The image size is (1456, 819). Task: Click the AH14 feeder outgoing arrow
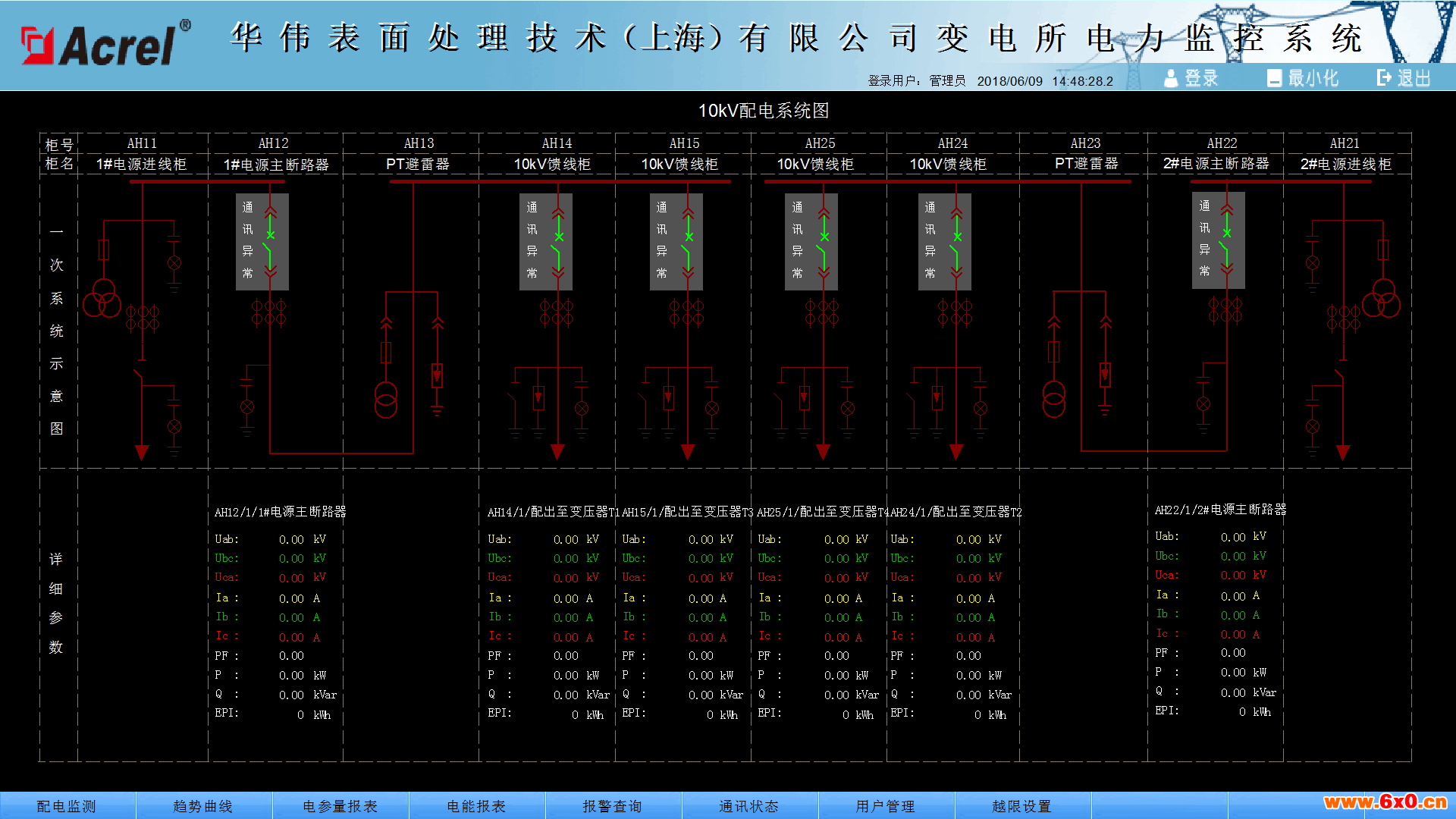point(558,453)
